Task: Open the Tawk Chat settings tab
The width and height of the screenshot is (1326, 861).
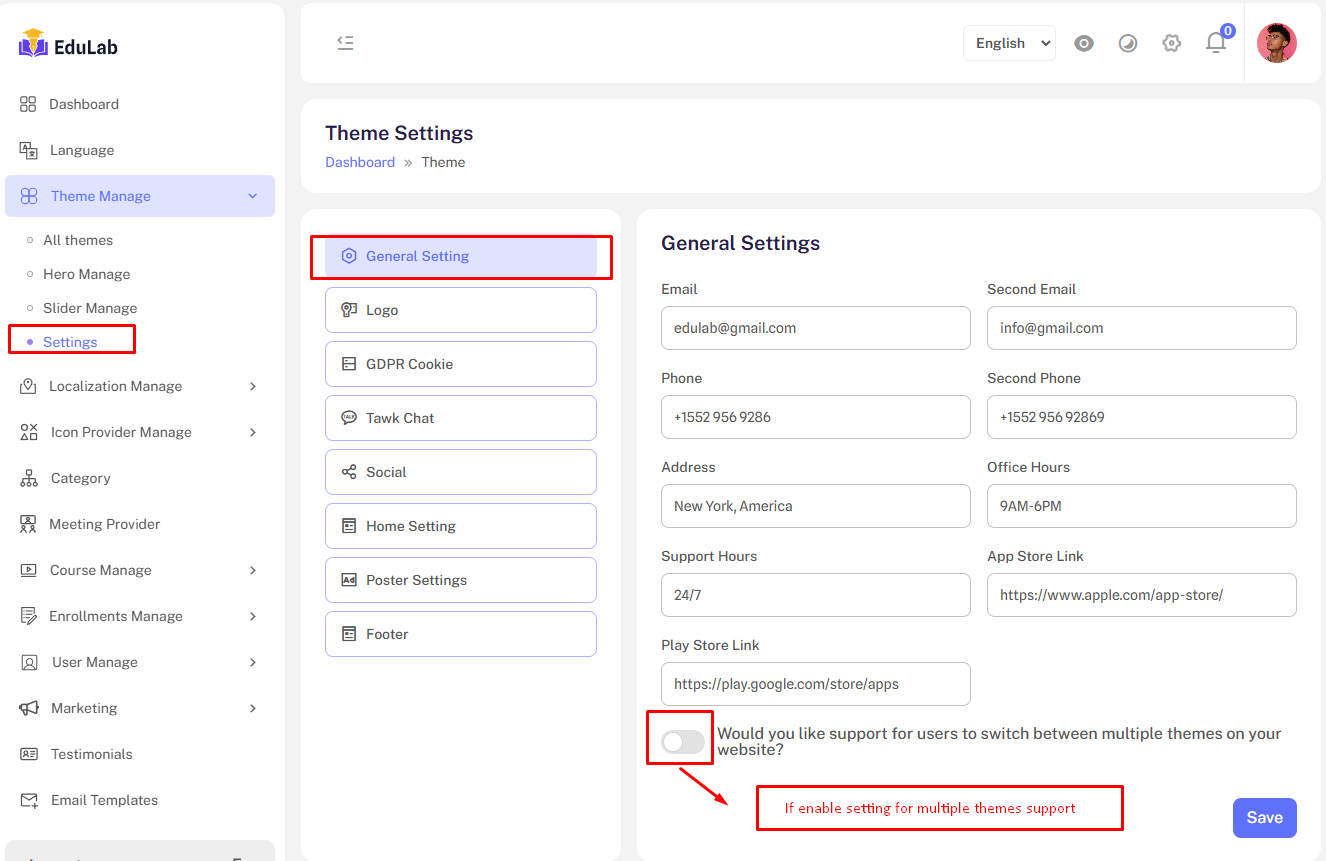Action: point(460,418)
